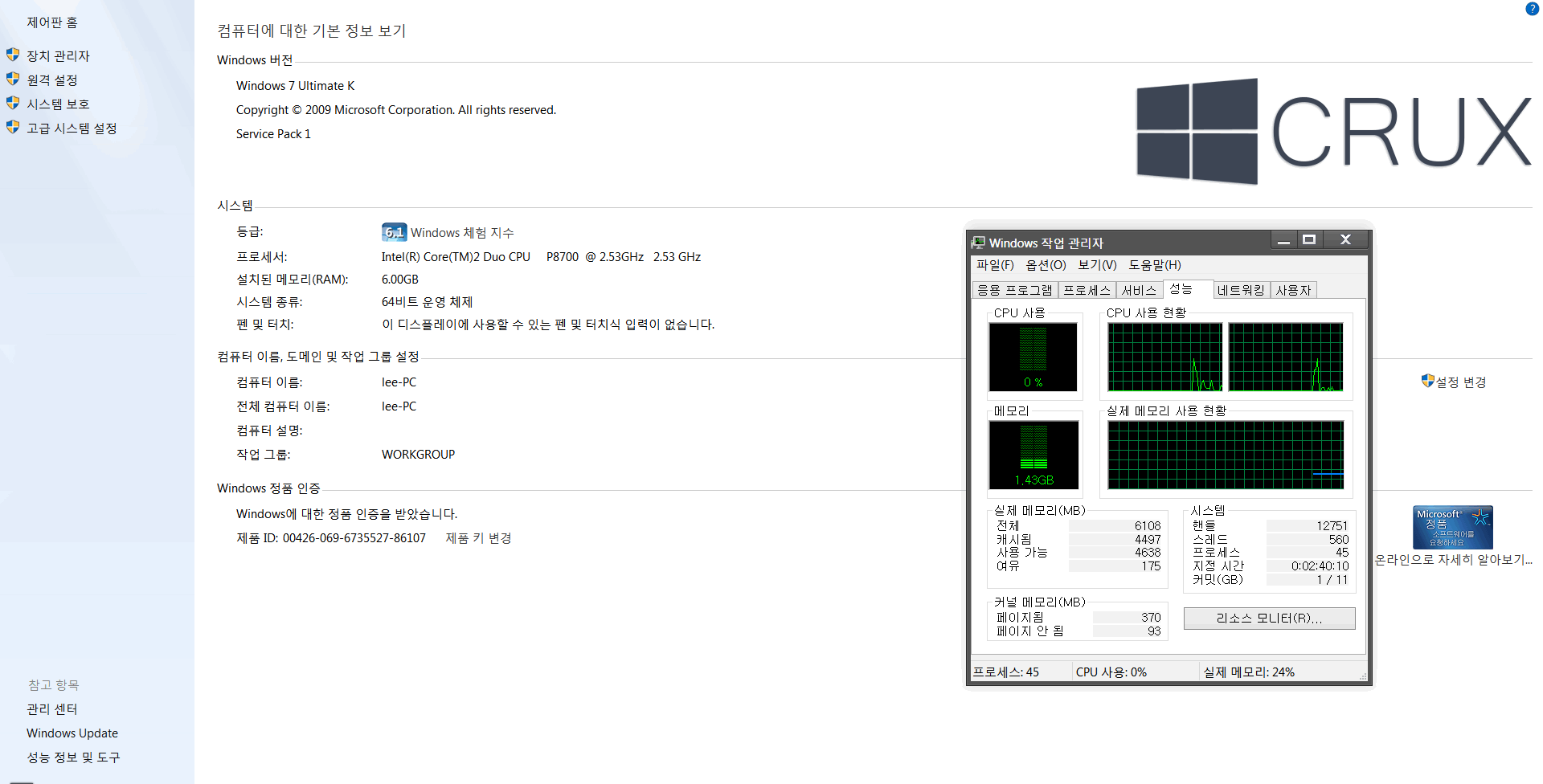Click the 6.00GB installed RAM value
1543x784 pixels.
(400, 280)
